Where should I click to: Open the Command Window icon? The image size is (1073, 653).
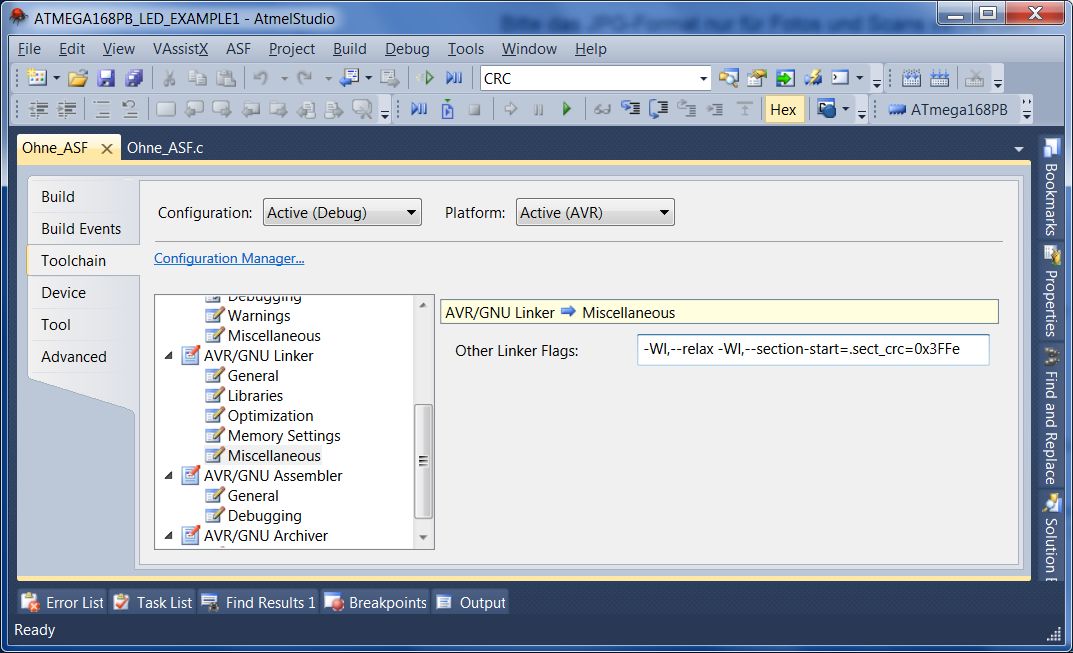tap(840, 78)
